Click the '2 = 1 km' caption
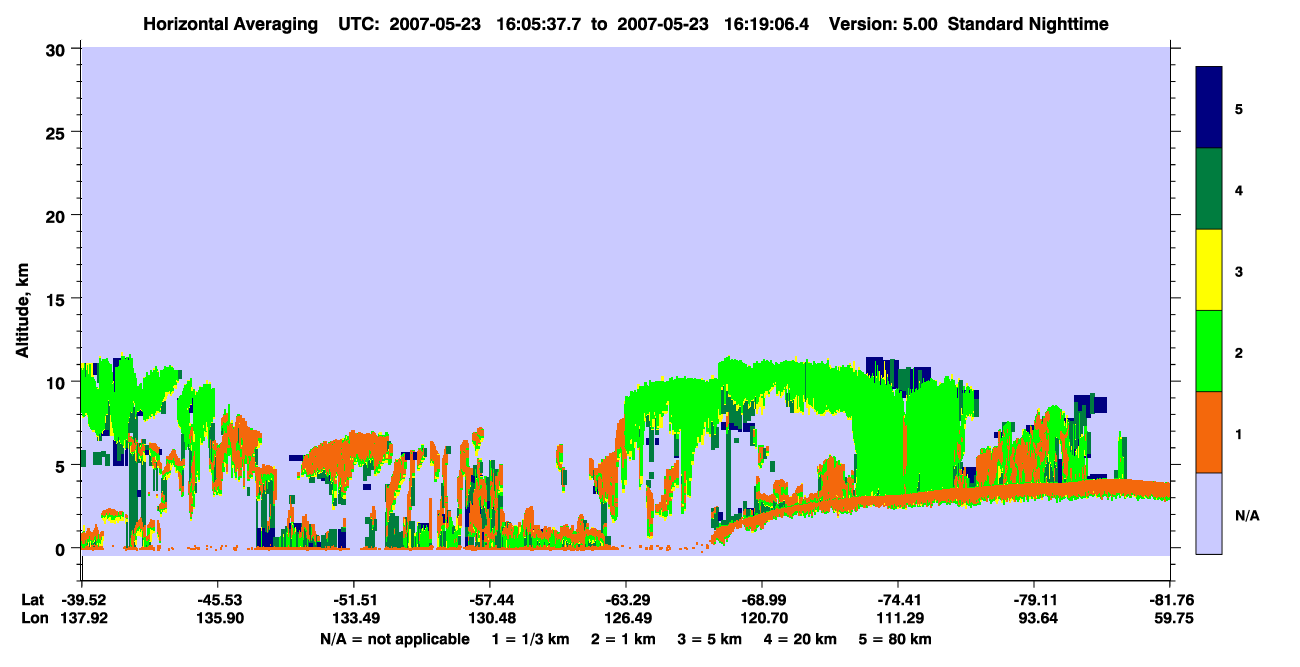The width and height of the screenshot is (1300, 667). click(624, 639)
